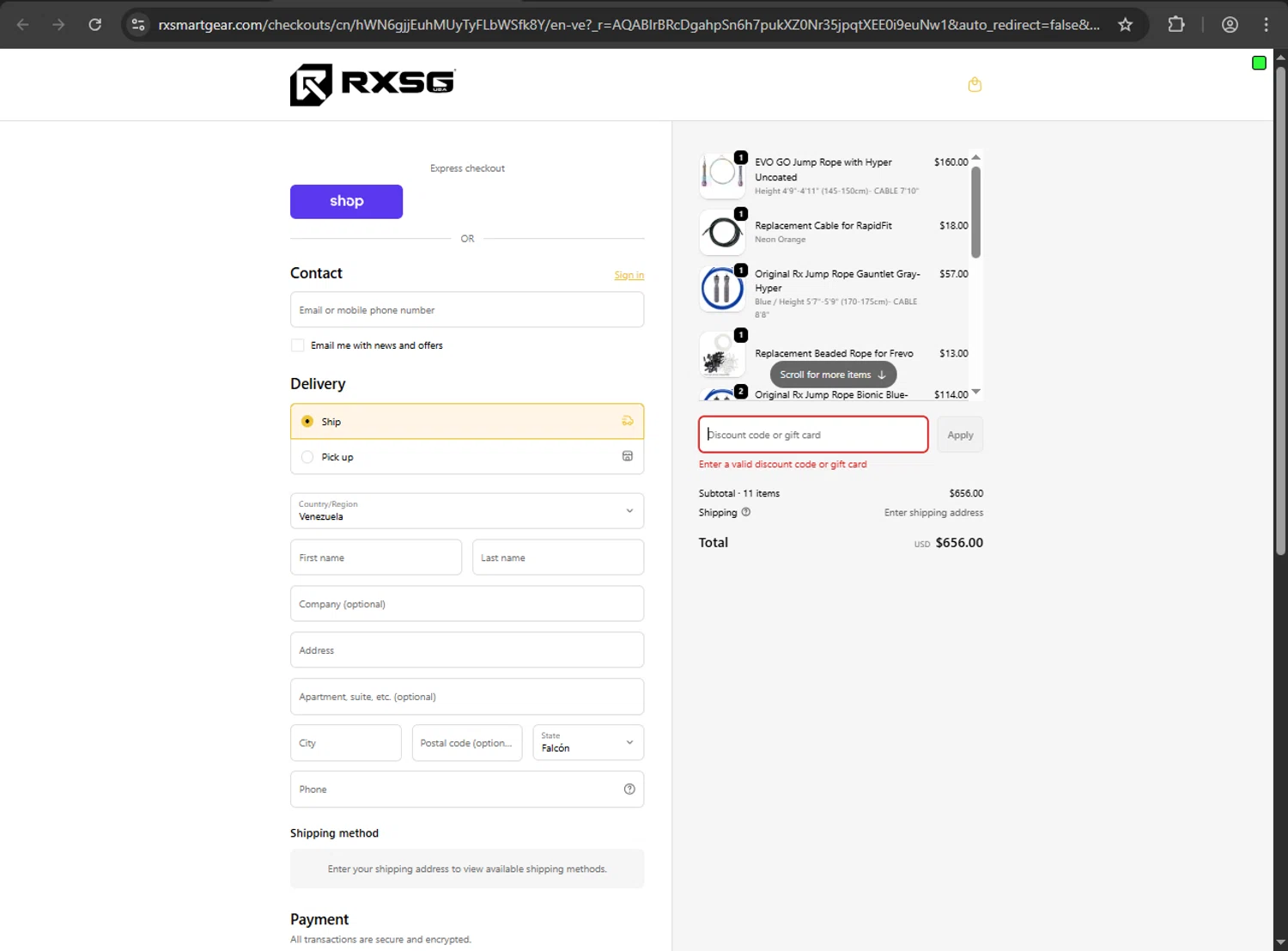Click the browser forward arrow
The width and height of the screenshot is (1288, 951).
pos(58,25)
